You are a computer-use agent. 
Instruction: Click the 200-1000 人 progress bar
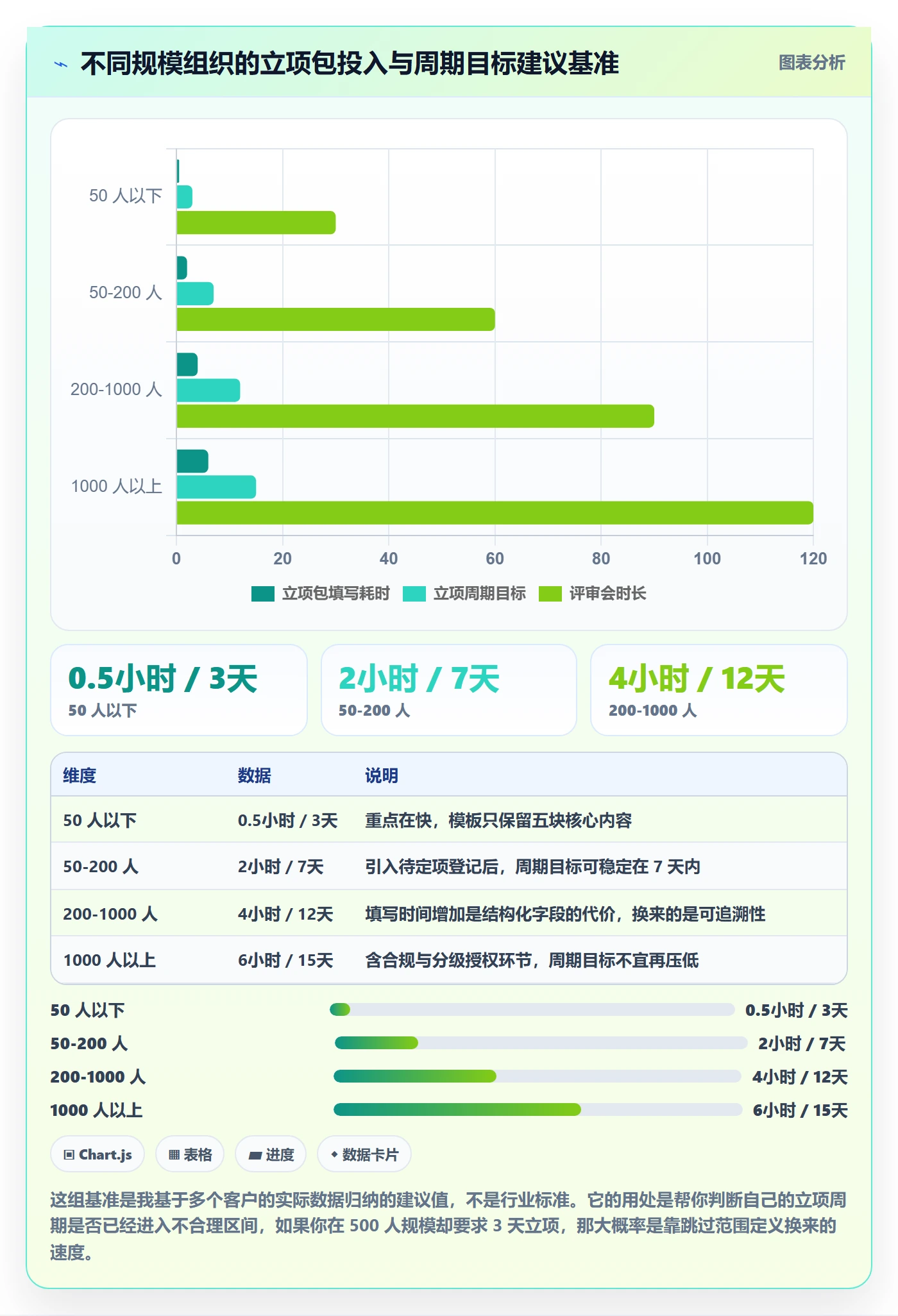538,1076
